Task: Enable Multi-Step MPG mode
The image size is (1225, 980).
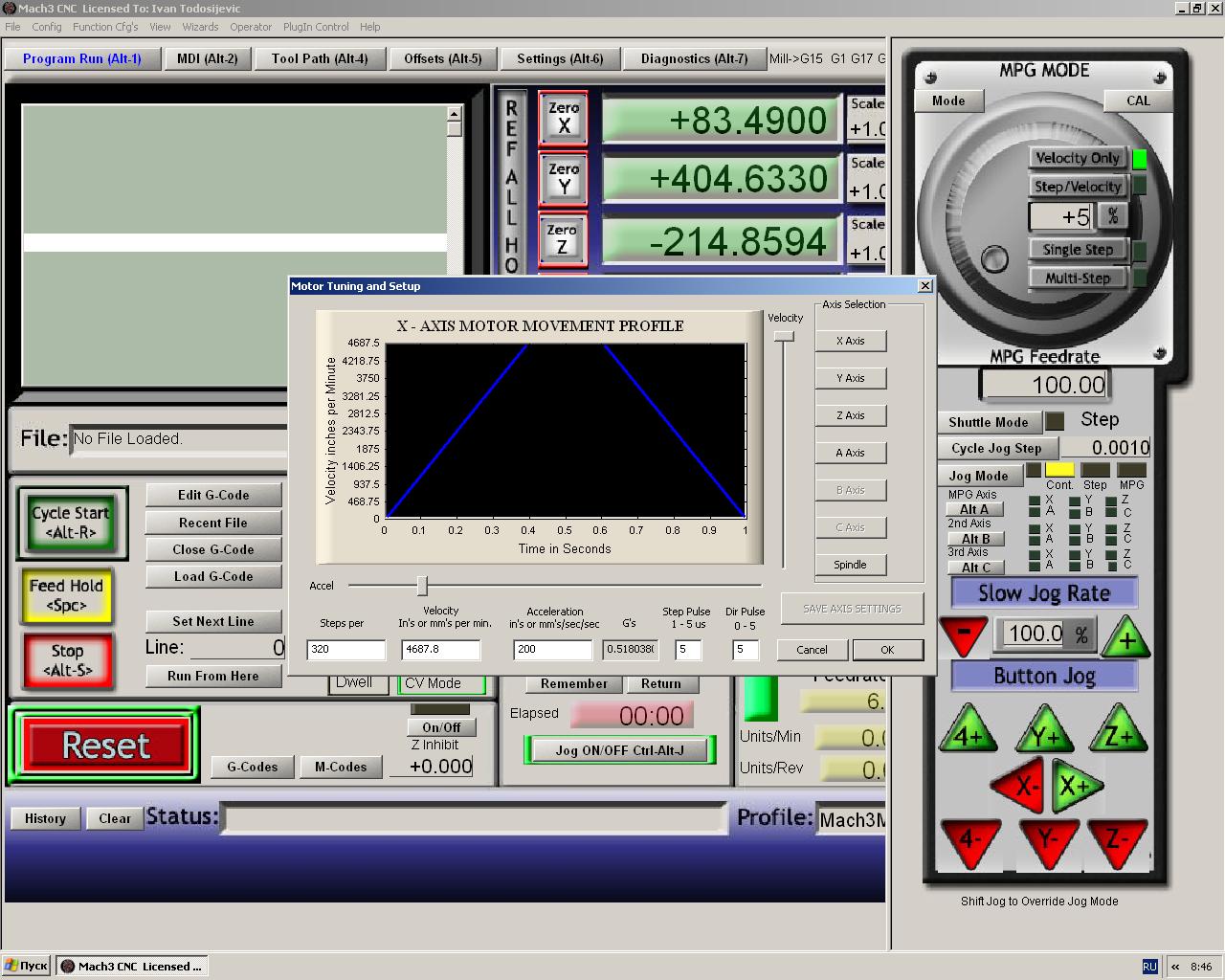Action: [x=1078, y=278]
